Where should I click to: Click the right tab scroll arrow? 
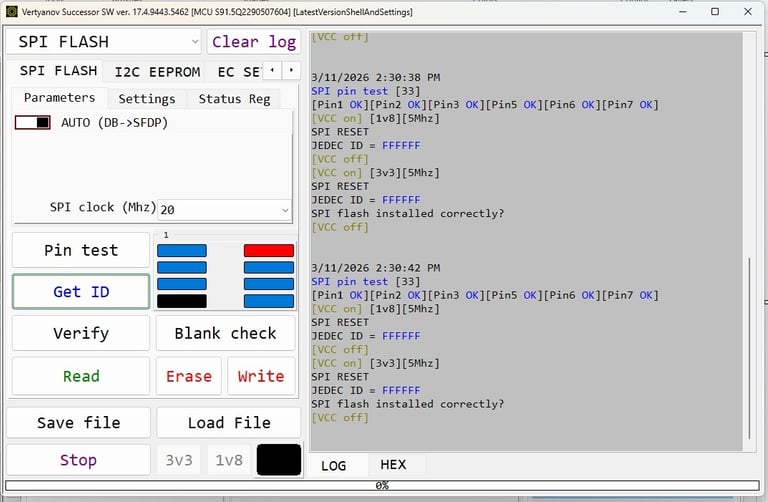click(291, 71)
